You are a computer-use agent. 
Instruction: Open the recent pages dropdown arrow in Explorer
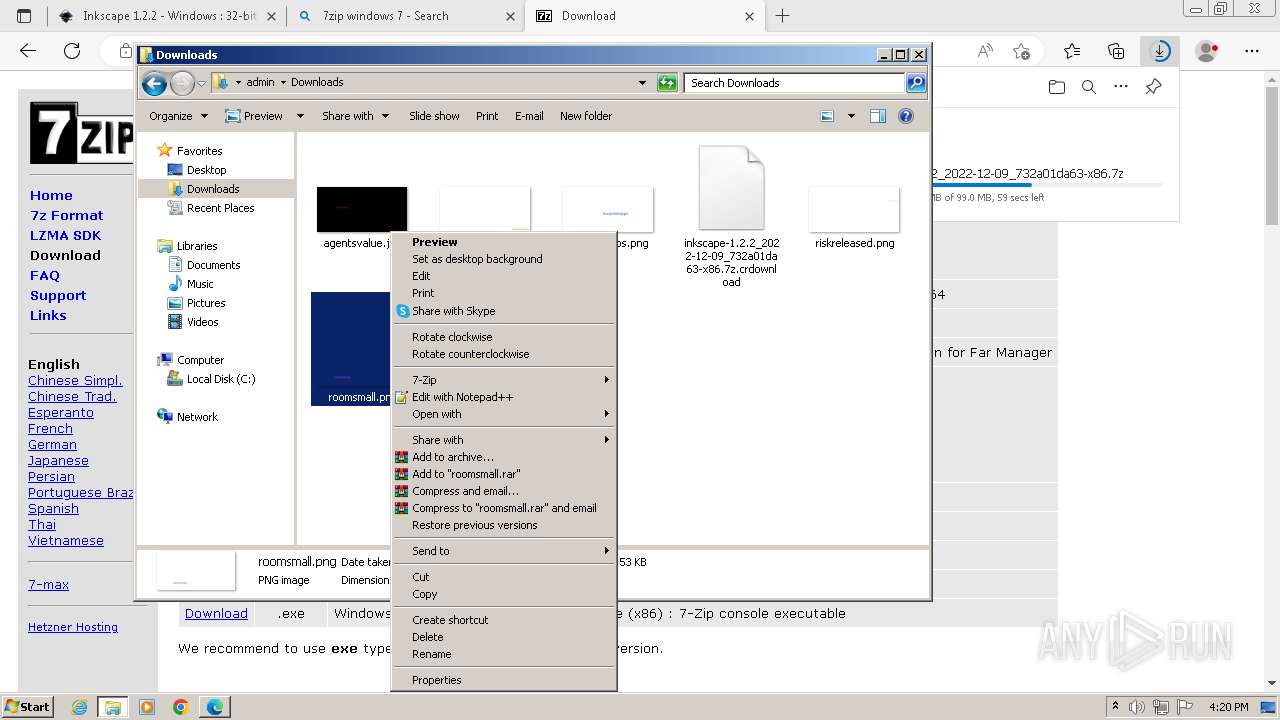tap(201, 83)
